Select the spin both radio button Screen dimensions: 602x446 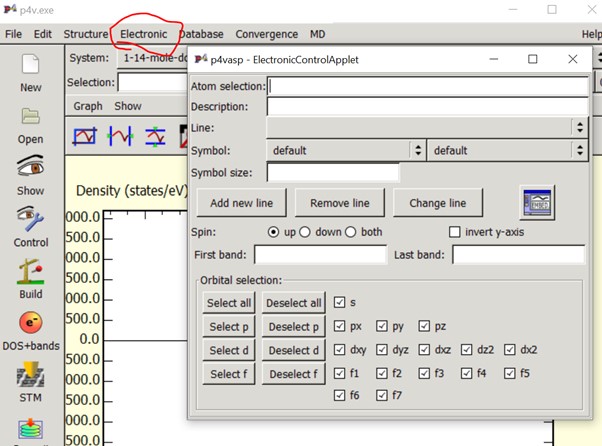351,232
